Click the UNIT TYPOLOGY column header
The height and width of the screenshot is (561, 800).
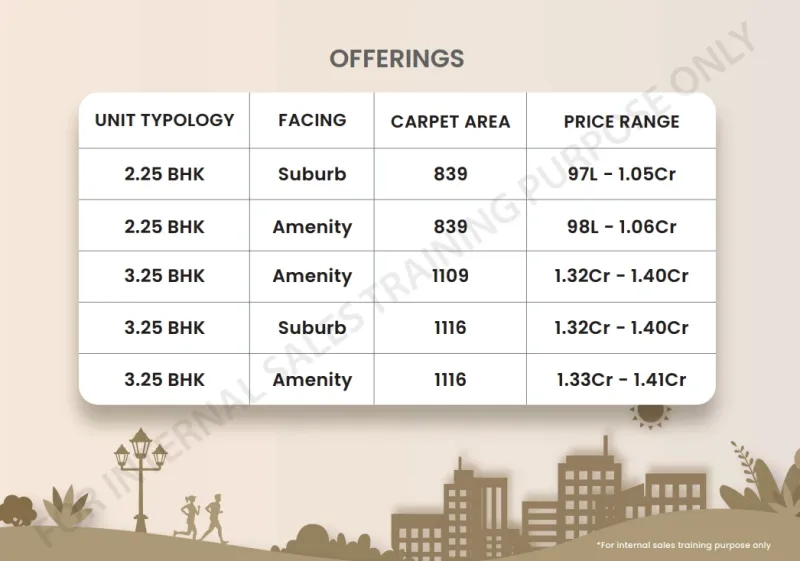coord(164,120)
